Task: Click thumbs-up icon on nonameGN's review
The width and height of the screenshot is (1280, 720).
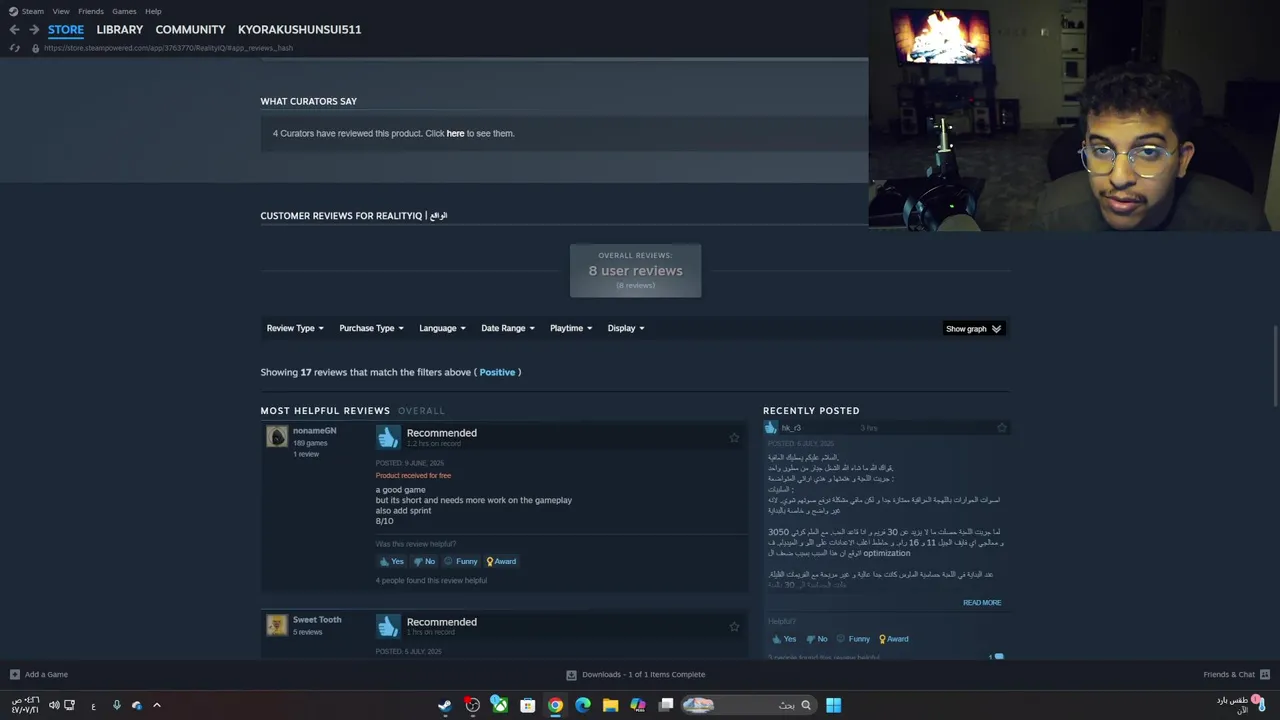Action: [x=388, y=437]
